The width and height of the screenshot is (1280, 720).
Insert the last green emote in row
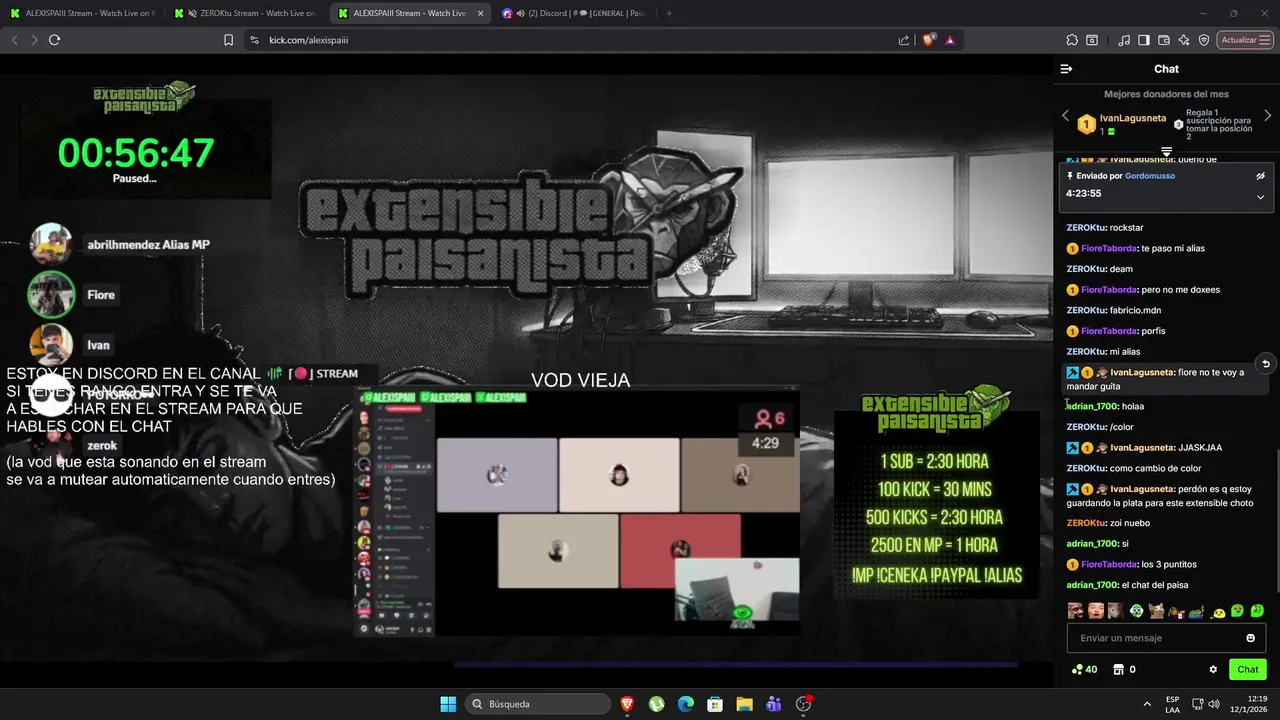point(1257,610)
